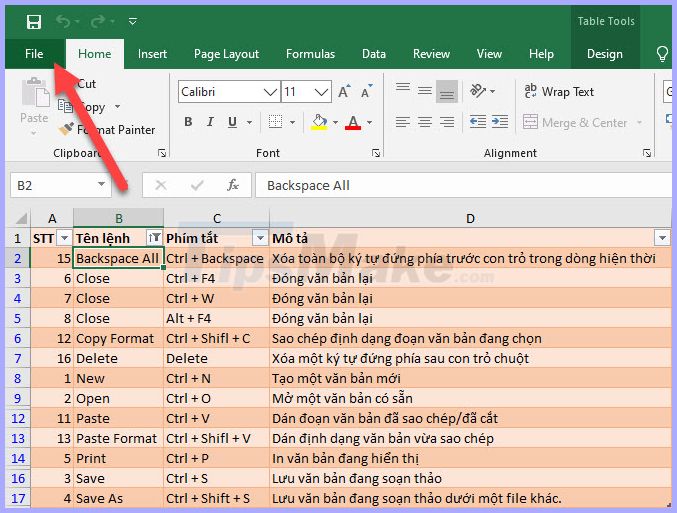Viewport: 677px width, 513px height.
Task: Expand the Borders dropdown arrow
Action: [293, 123]
